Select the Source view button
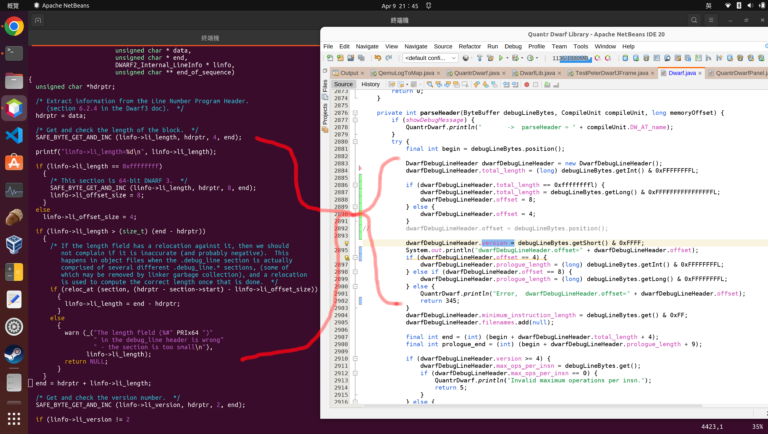 [x=343, y=84]
